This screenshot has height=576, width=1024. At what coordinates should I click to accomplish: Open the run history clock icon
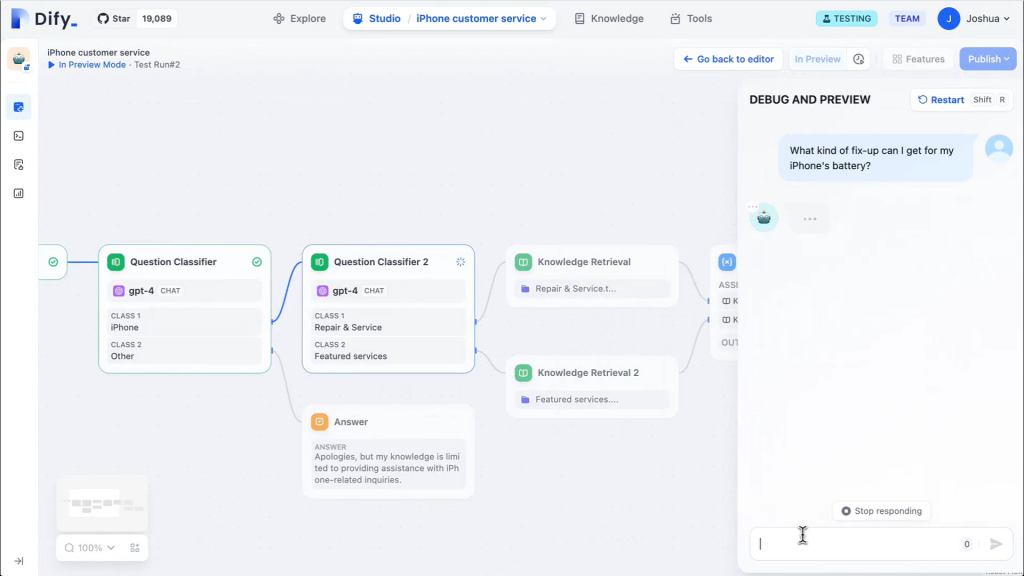pyautogui.click(x=859, y=59)
